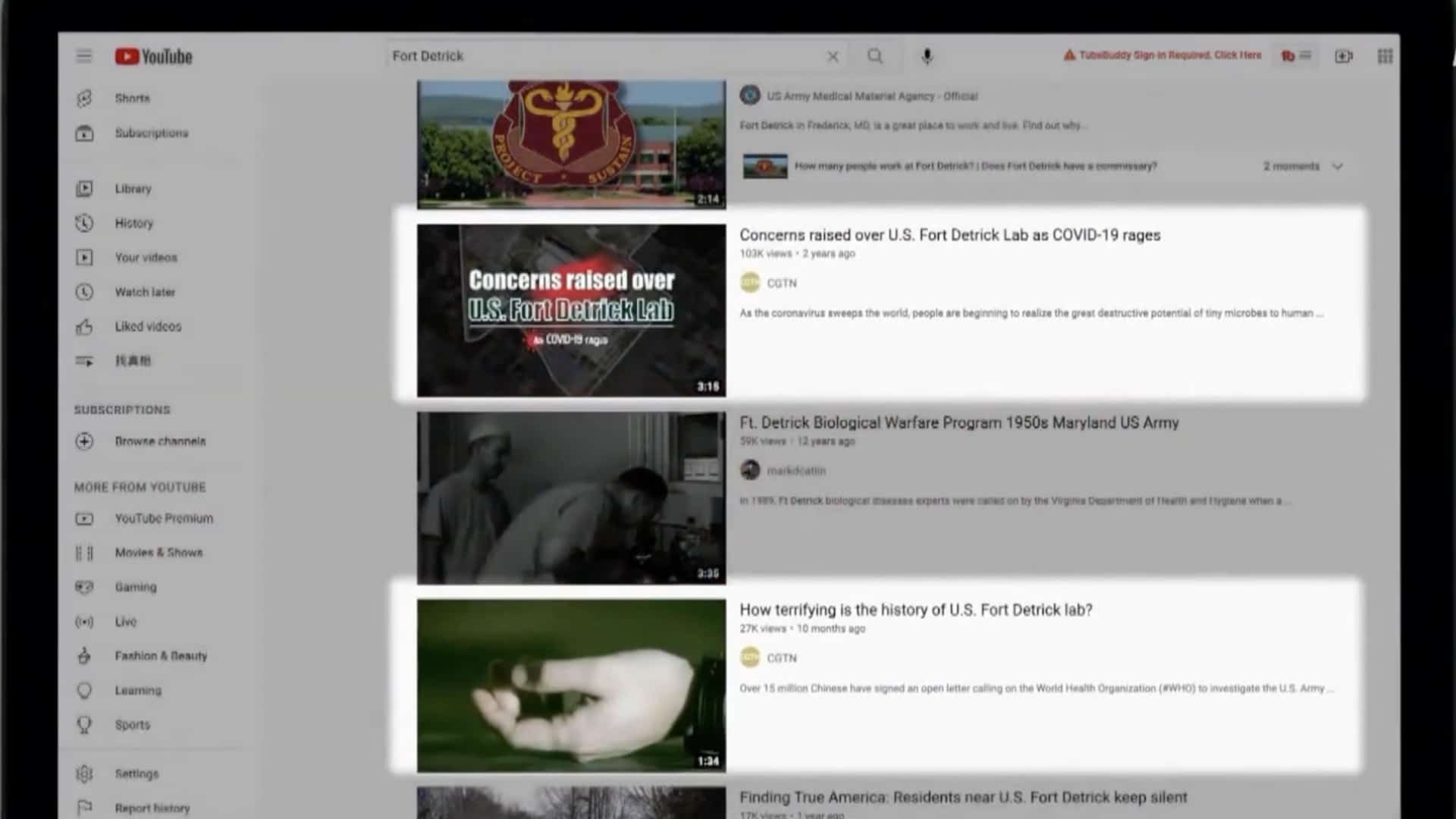Activate voice search microphone

927,56
